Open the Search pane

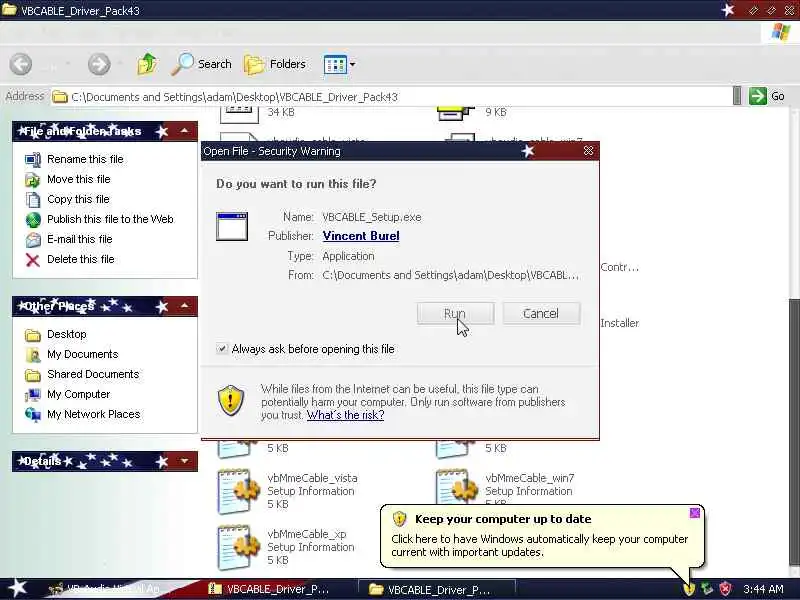tap(201, 64)
